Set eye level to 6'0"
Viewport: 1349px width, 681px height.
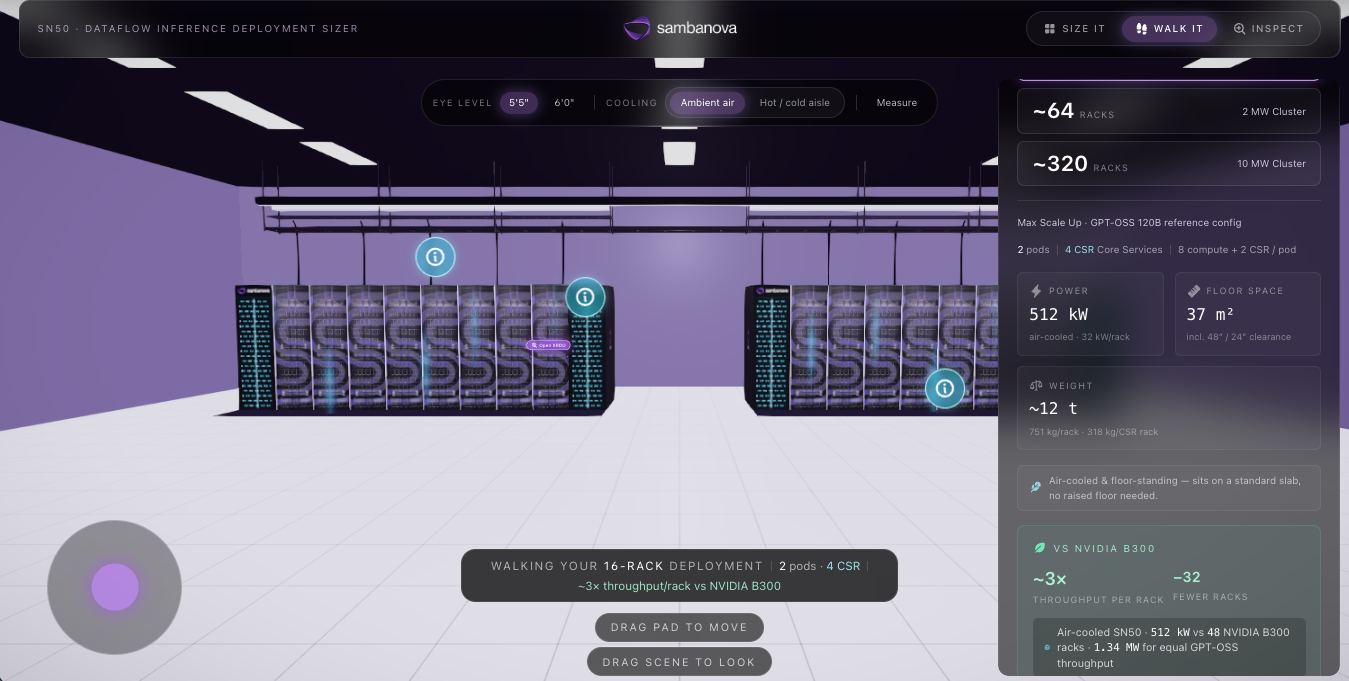coord(565,103)
